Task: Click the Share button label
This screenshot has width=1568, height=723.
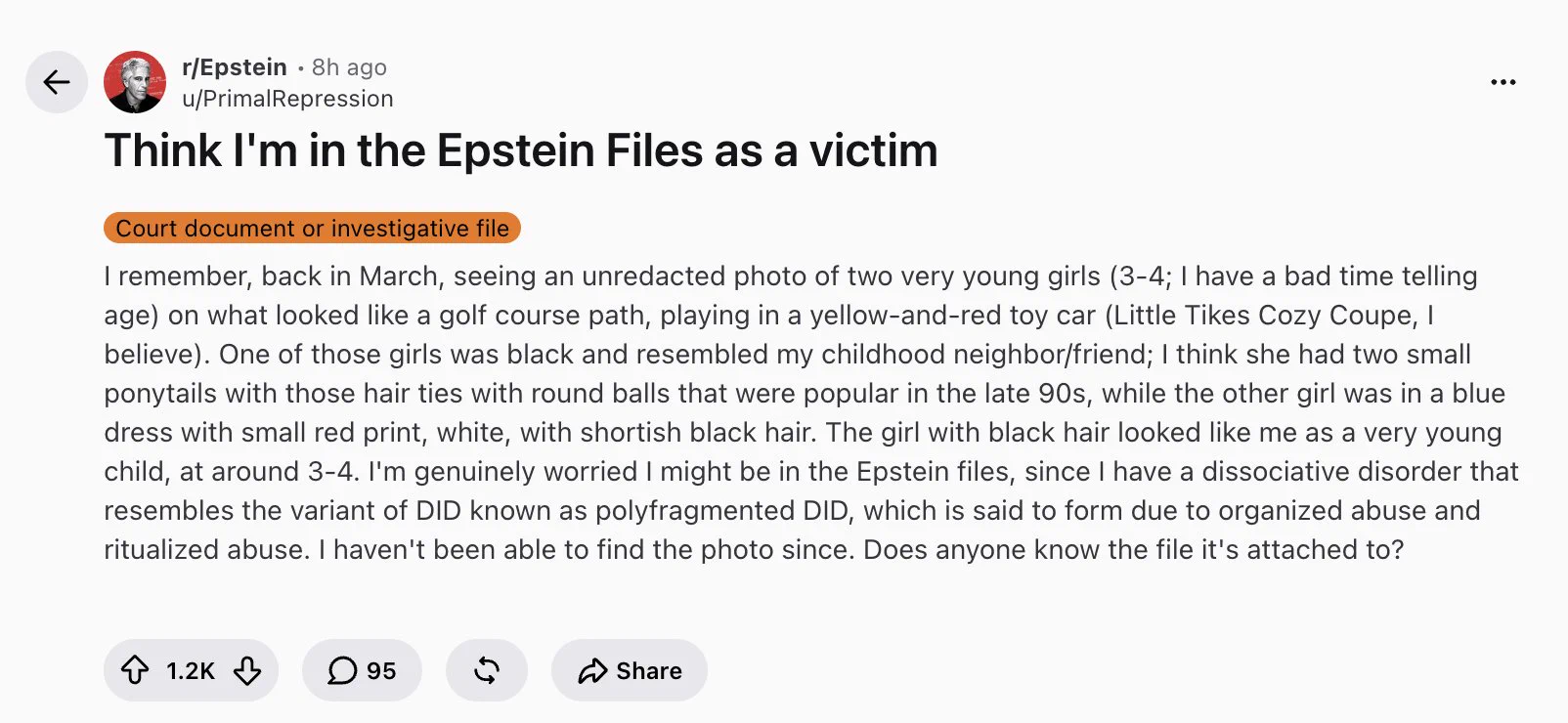Action: pos(649,671)
